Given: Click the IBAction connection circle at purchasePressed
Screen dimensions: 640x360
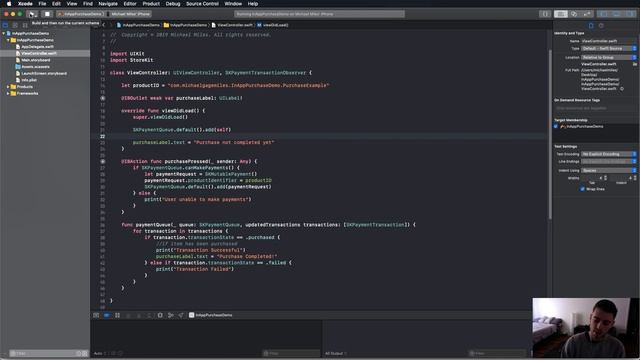Looking at the screenshot, I should tap(102, 161).
